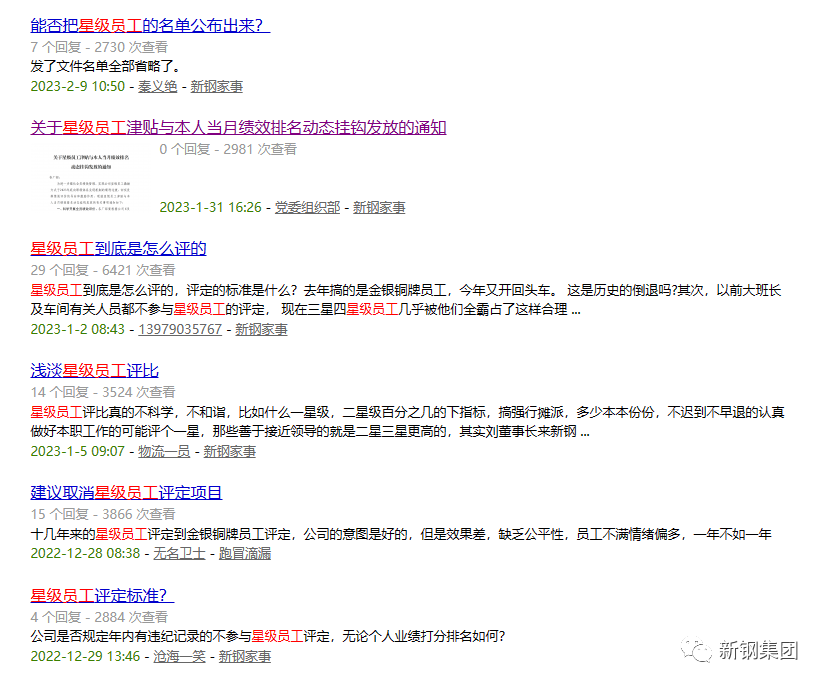Open 新钢家事 board beside 物流一员
The width and height of the screenshot is (825, 686).
(x=229, y=451)
